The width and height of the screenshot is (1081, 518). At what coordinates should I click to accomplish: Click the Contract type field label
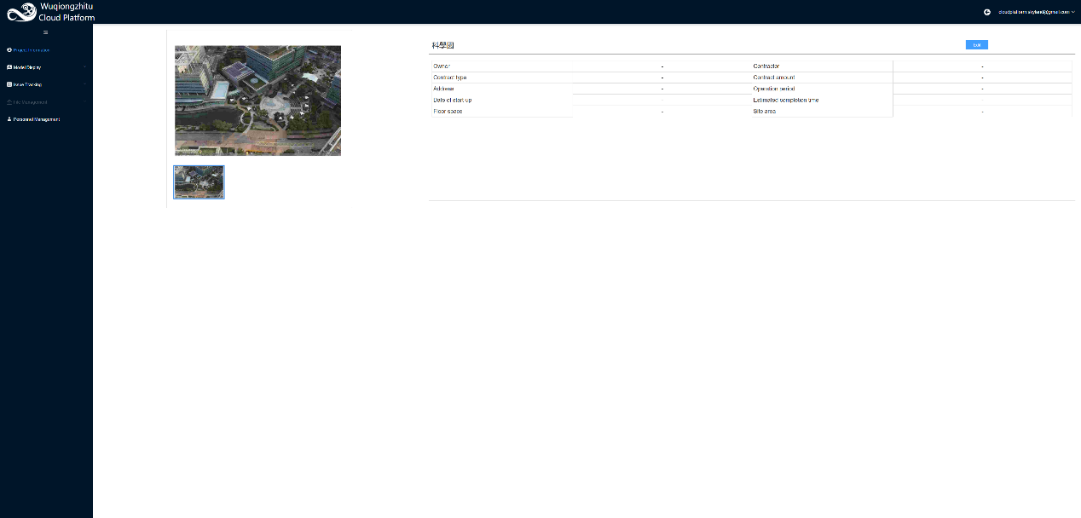tap(449, 77)
